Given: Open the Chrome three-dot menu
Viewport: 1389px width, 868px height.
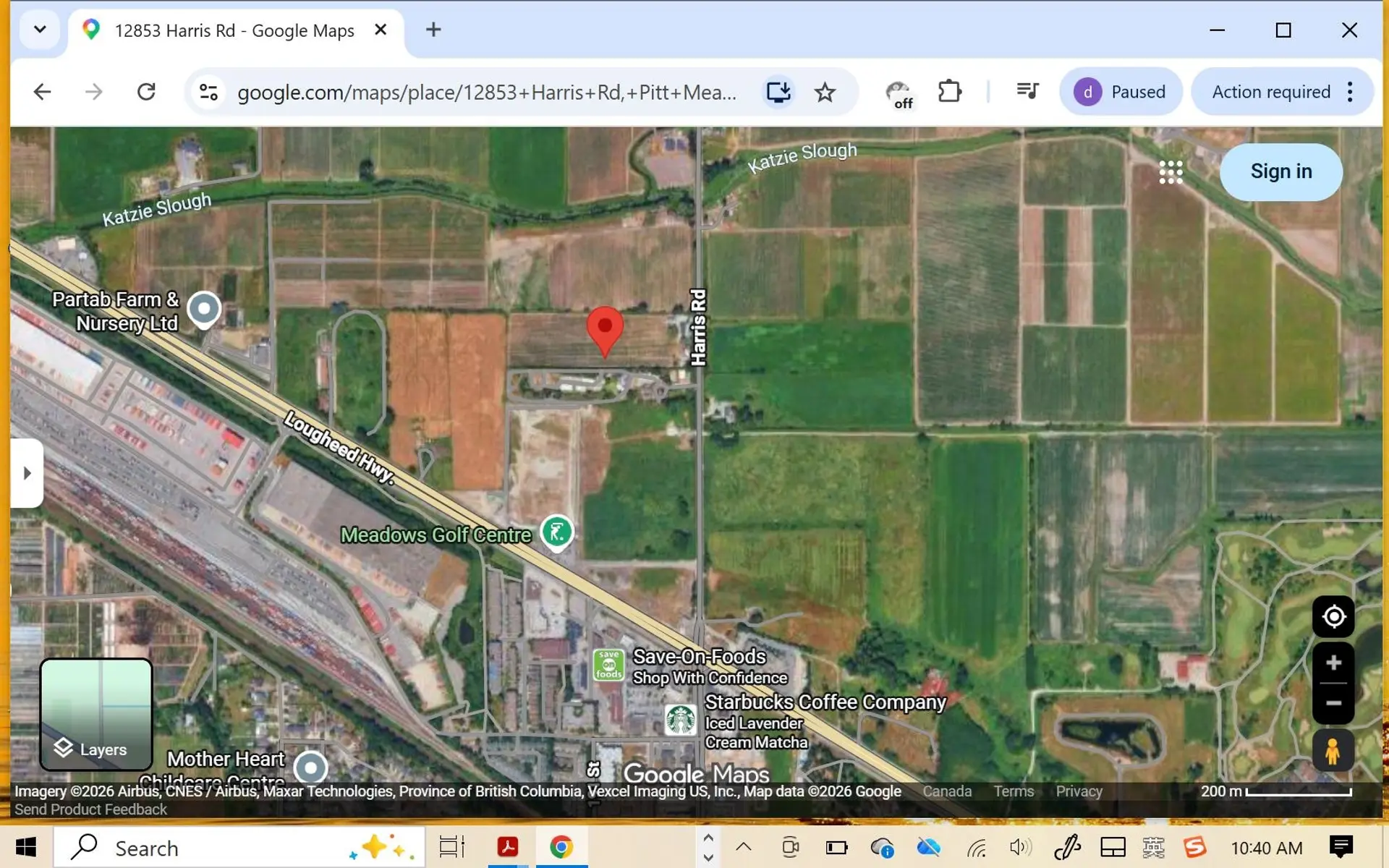Looking at the screenshot, I should (x=1350, y=91).
